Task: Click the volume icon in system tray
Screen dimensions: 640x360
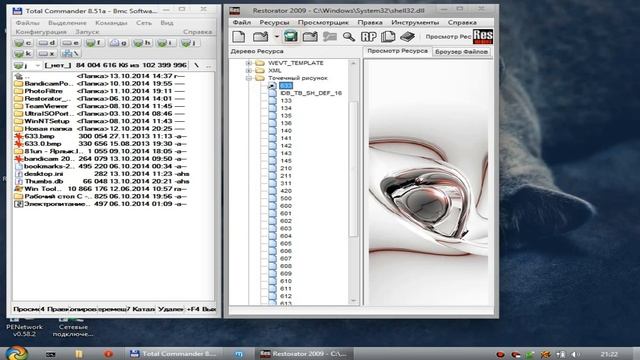Action: click(575, 355)
